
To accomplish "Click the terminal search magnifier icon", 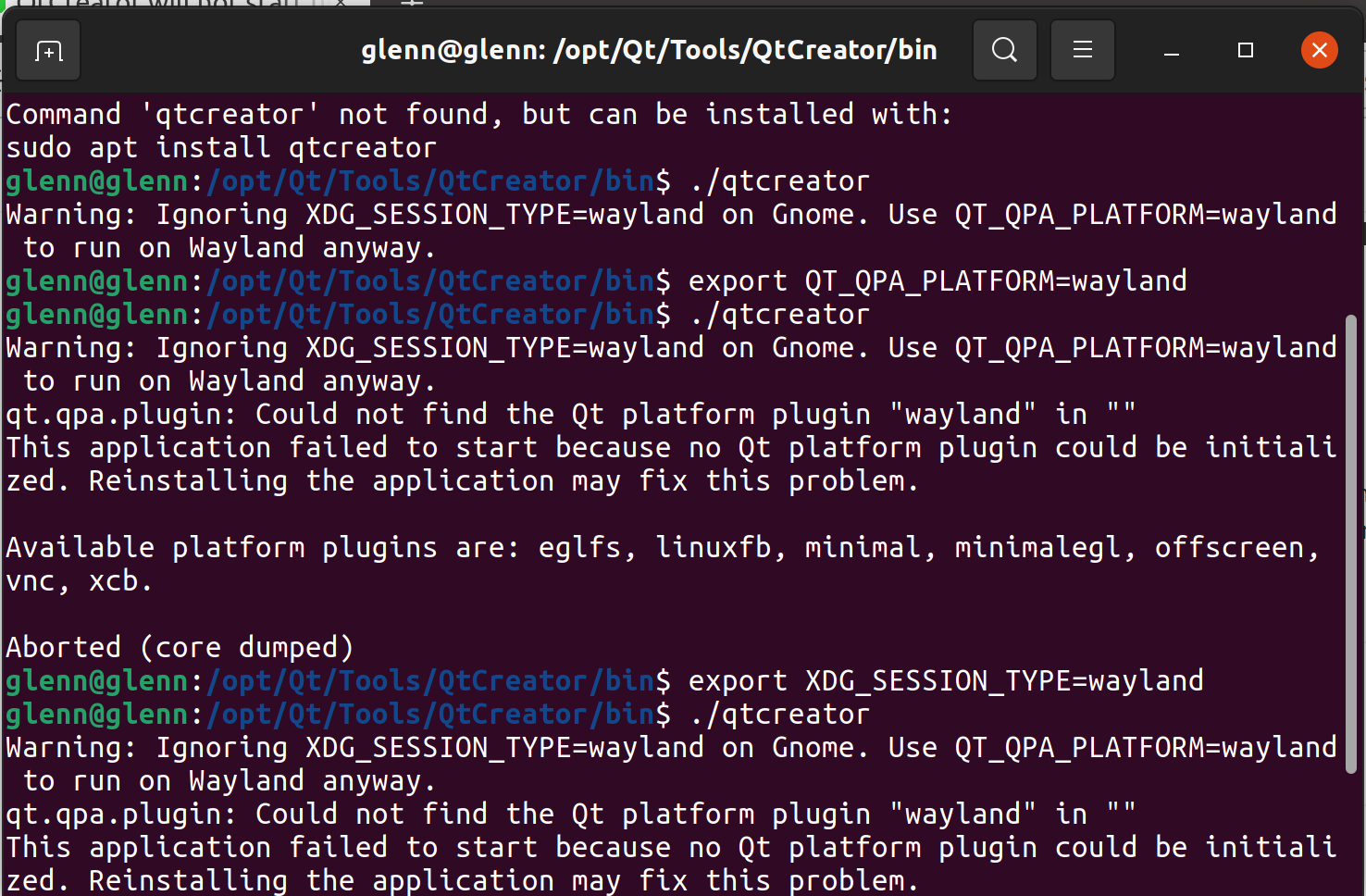I will coord(1004,50).
